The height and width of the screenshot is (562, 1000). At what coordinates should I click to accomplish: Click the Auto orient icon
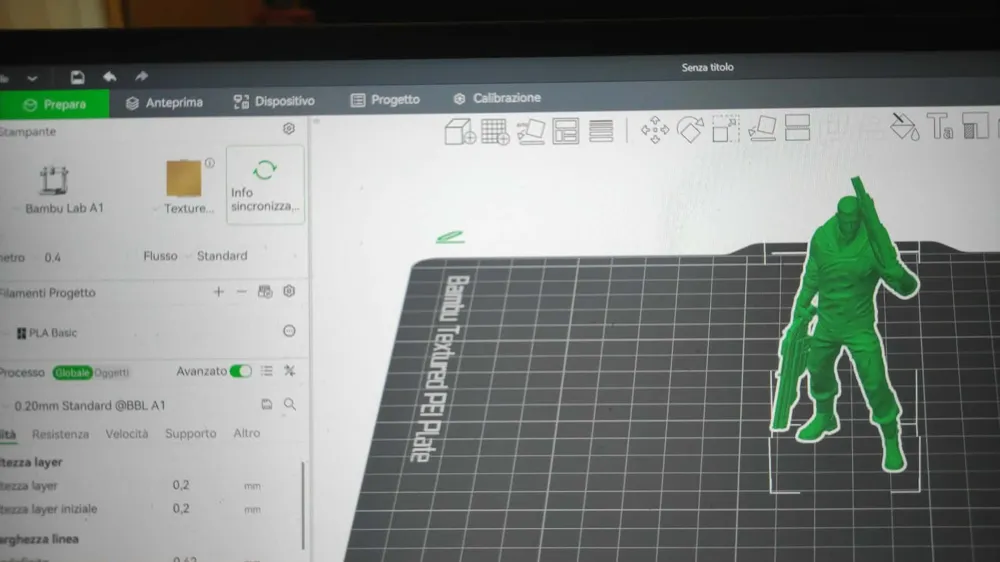tap(530, 131)
